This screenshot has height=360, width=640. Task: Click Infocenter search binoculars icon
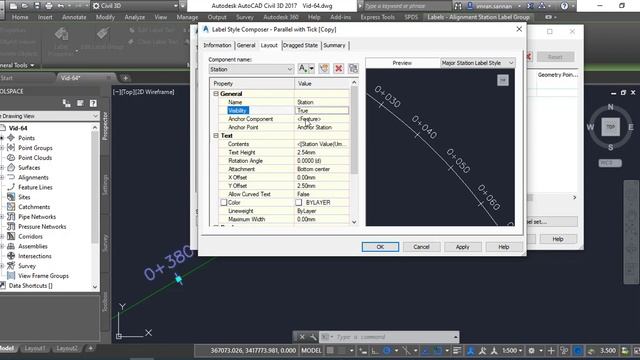click(x=458, y=6)
